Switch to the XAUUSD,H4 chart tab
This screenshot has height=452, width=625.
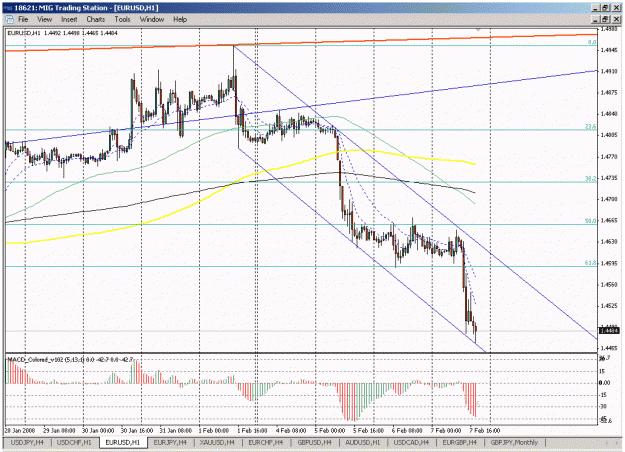pyautogui.click(x=217, y=442)
